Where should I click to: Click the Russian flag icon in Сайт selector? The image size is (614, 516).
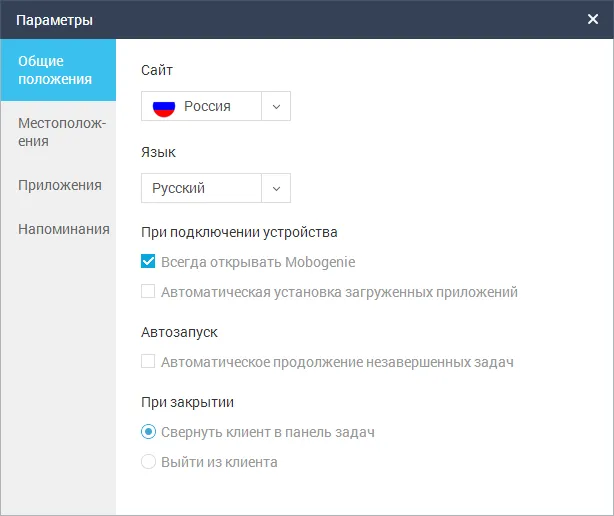pyautogui.click(x=164, y=108)
